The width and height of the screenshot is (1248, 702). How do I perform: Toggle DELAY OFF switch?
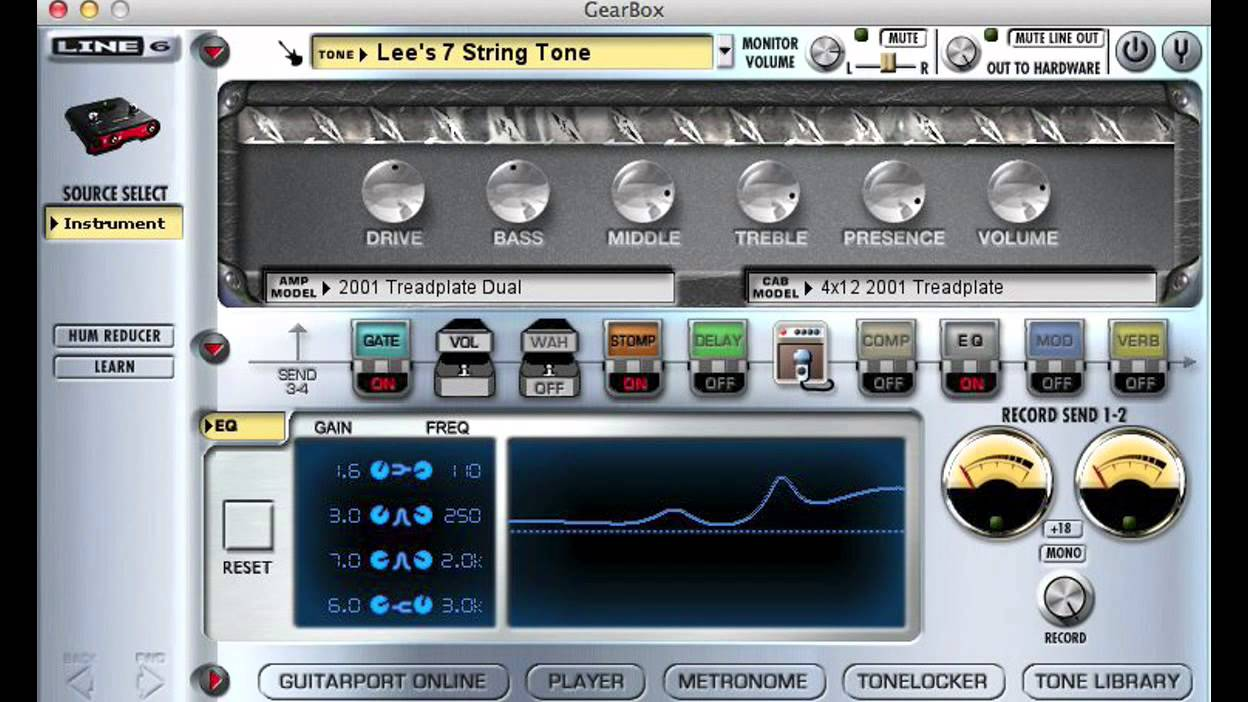717,383
